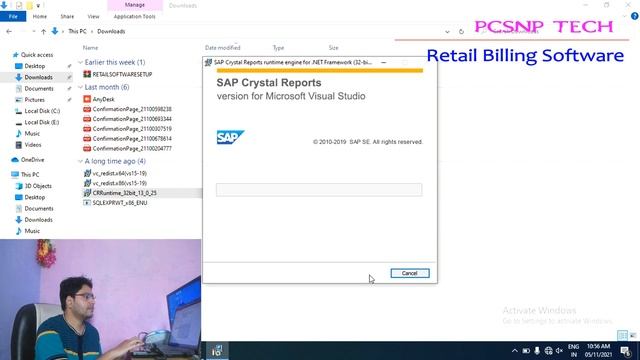640x360 pixels.
Task: Collapse the Last month group
Action: (80, 87)
